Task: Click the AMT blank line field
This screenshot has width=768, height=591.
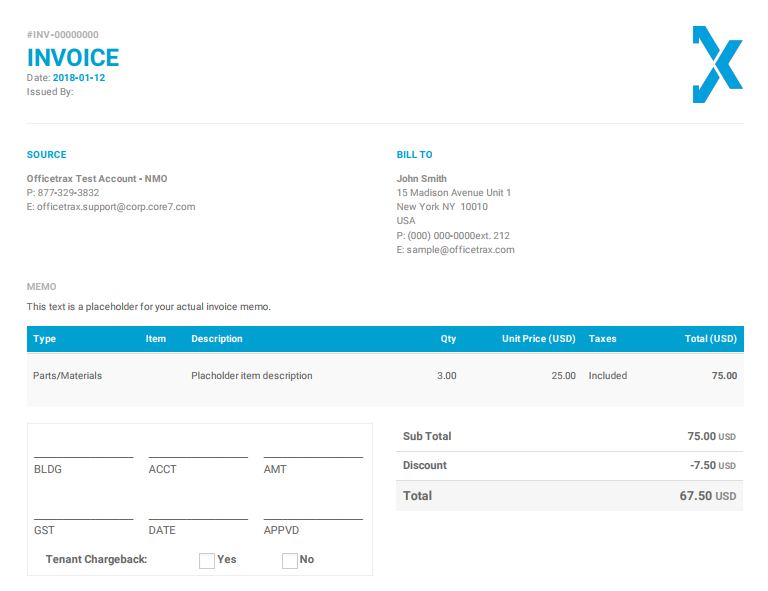Action: tap(313, 450)
